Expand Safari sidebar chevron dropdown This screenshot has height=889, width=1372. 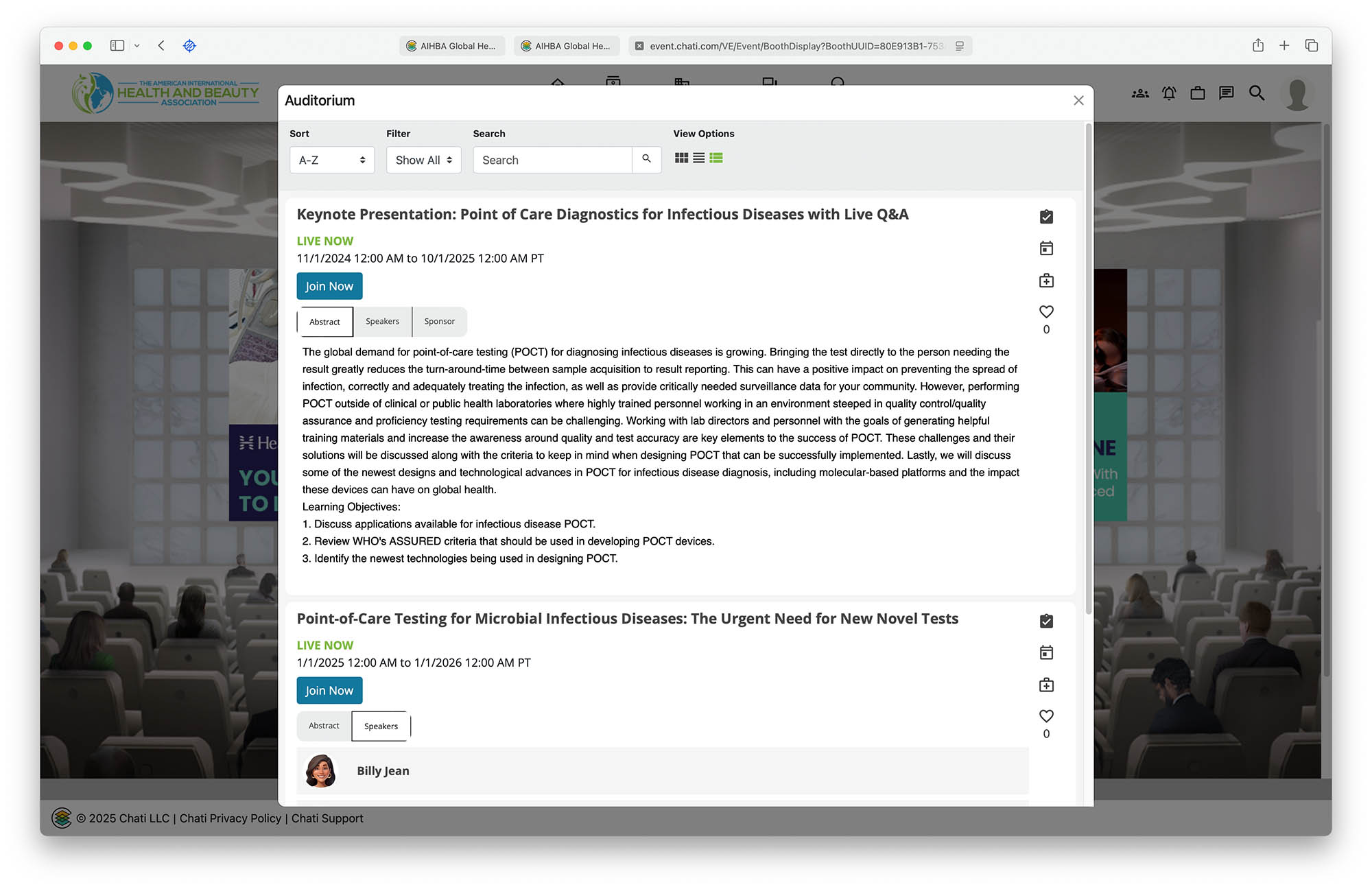[x=137, y=46]
